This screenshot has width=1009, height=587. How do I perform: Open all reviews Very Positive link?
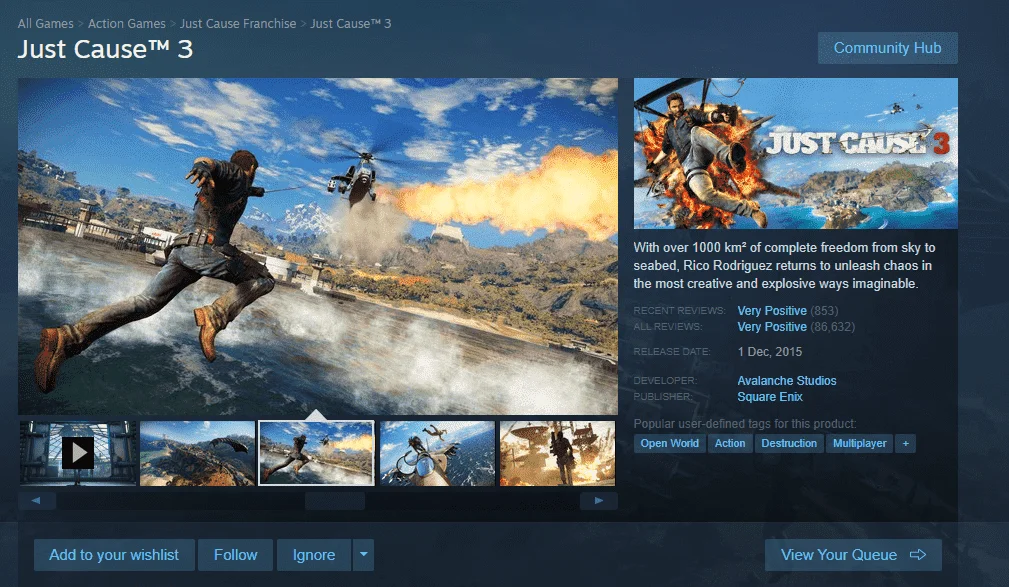(772, 327)
